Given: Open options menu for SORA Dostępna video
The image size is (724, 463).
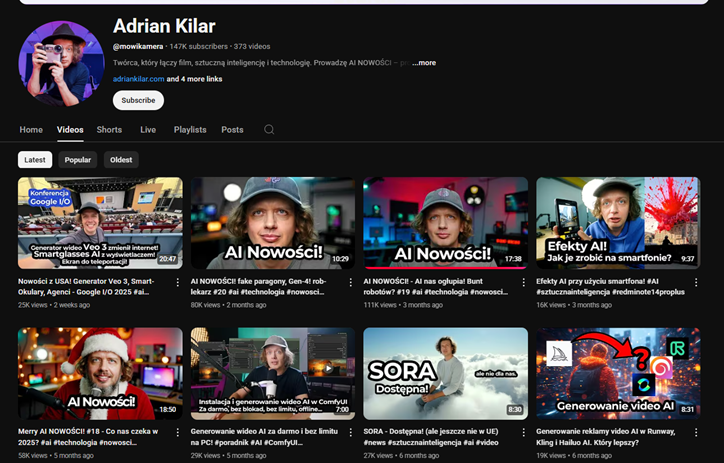Looking at the screenshot, I should 523,433.
